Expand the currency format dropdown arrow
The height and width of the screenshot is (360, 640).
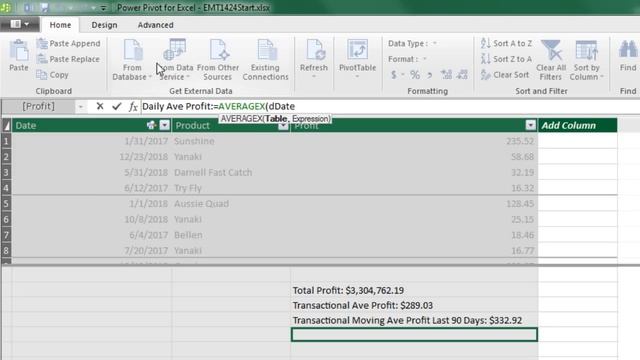click(x=402, y=75)
